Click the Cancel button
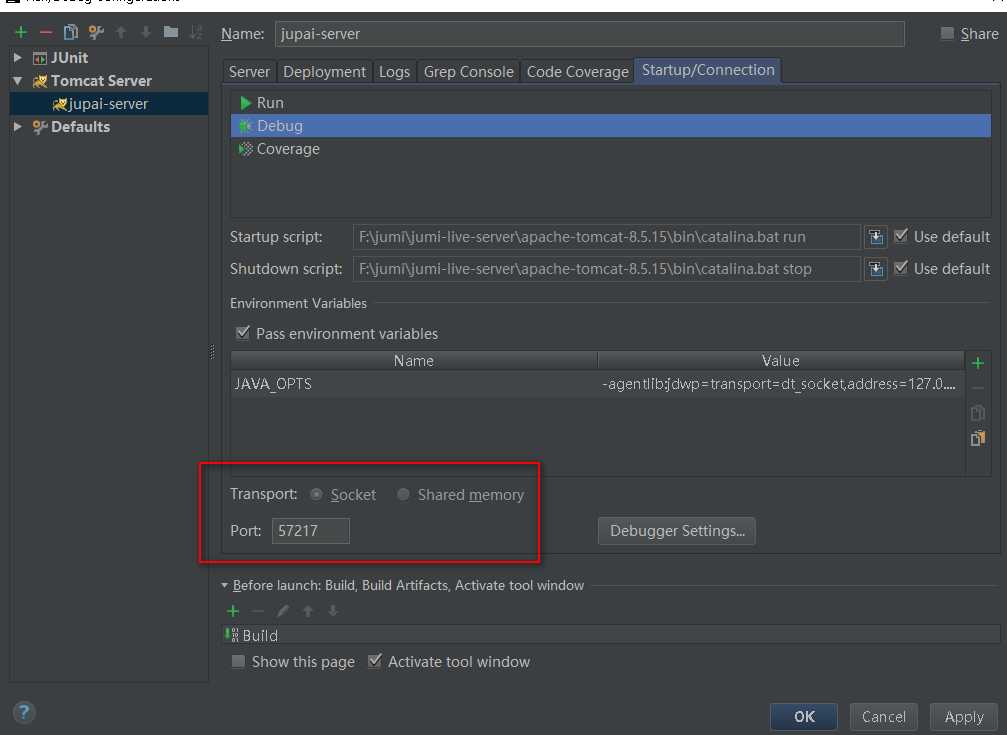 coord(884,716)
